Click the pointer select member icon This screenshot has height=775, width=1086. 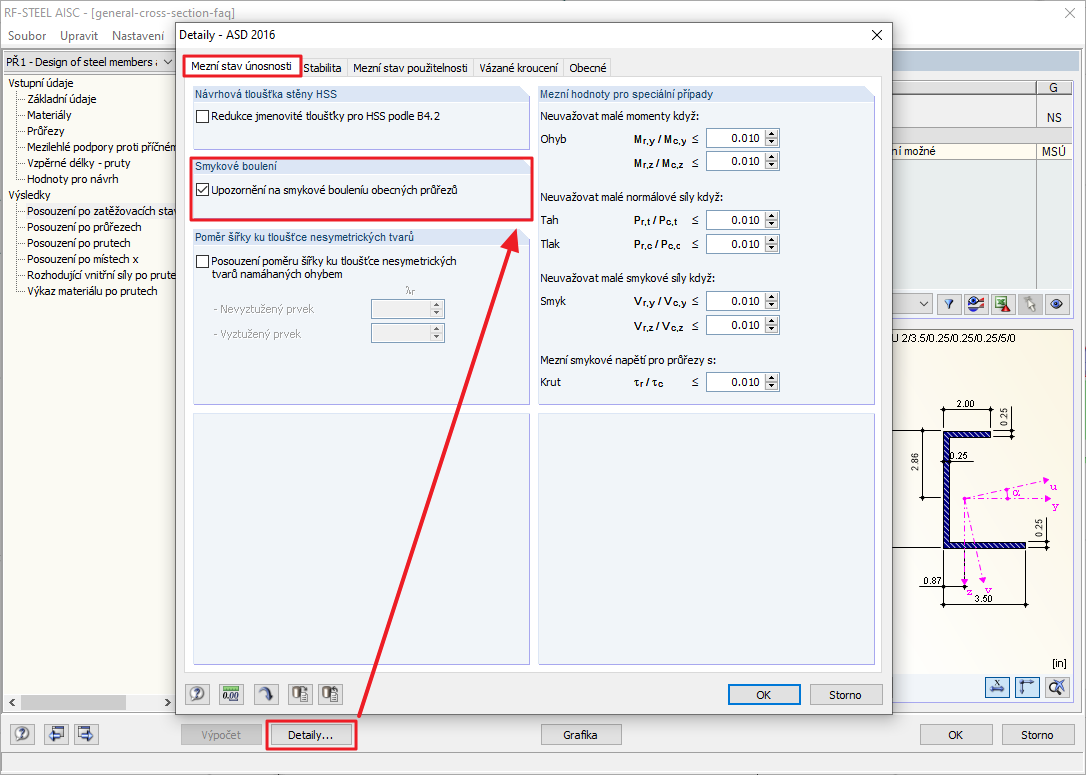tap(1030, 304)
